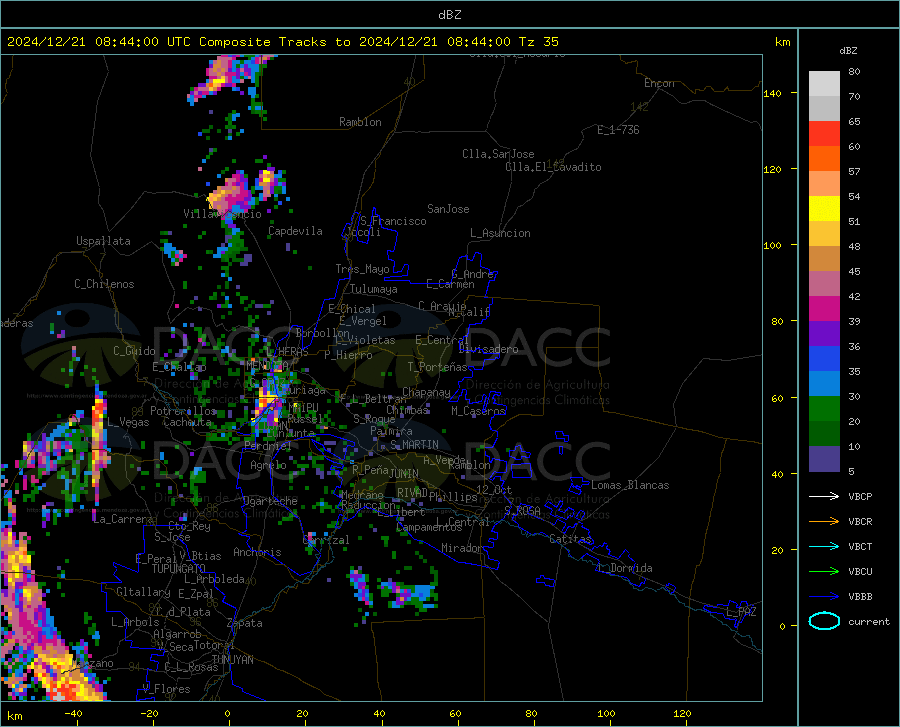This screenshot has height=727, width=900.
Task: Click the timestamp '2024/12/21 08:44:00 UTC Composite' header
Action: pos(139,42)
